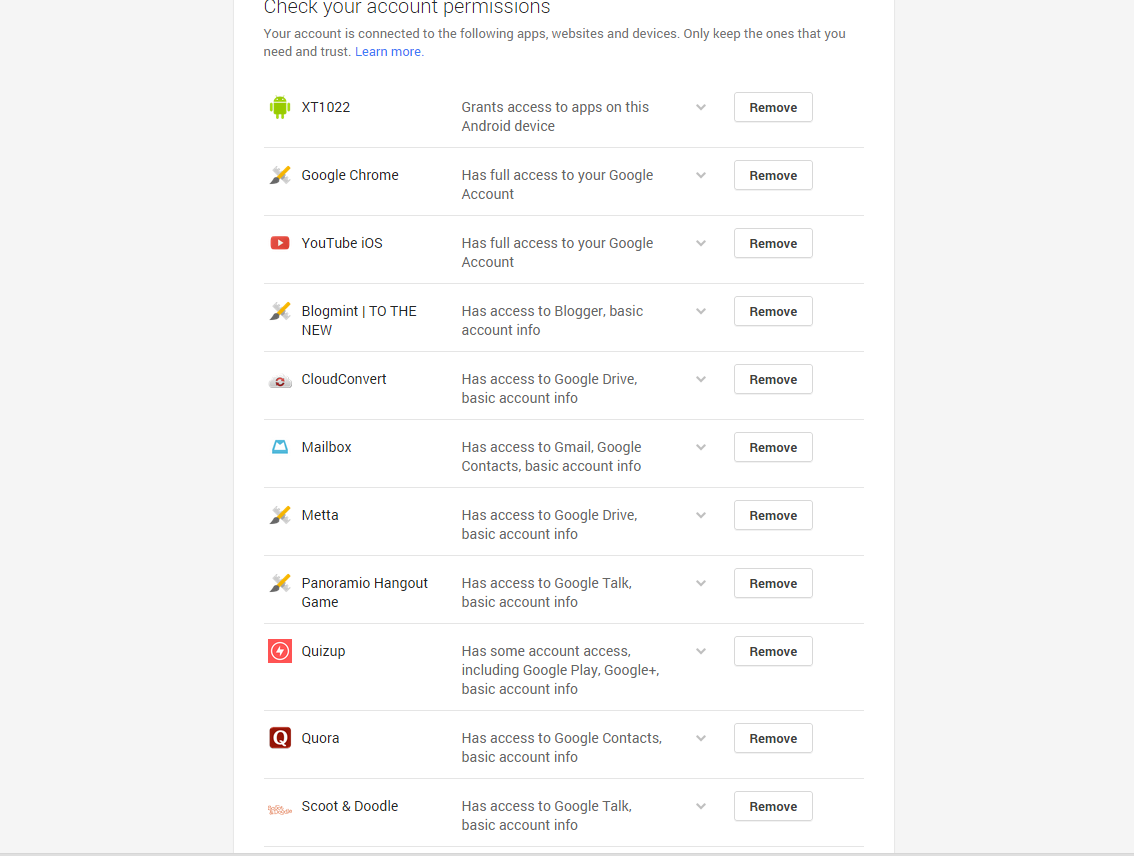The width and height of the screenshot is (1134, 856).
Task: Click the Scoot & Doodle app icon
Action: coord(280,807)
